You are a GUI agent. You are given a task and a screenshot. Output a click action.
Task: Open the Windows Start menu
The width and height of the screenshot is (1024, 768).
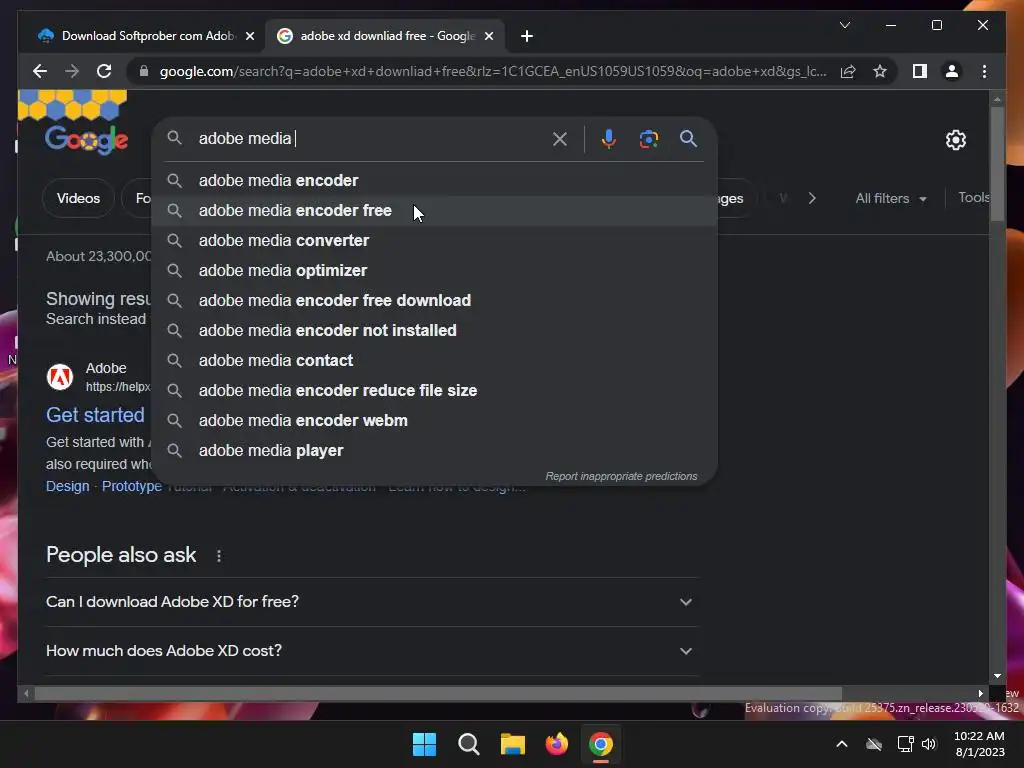pyautogui.click(x=424, y=744)
